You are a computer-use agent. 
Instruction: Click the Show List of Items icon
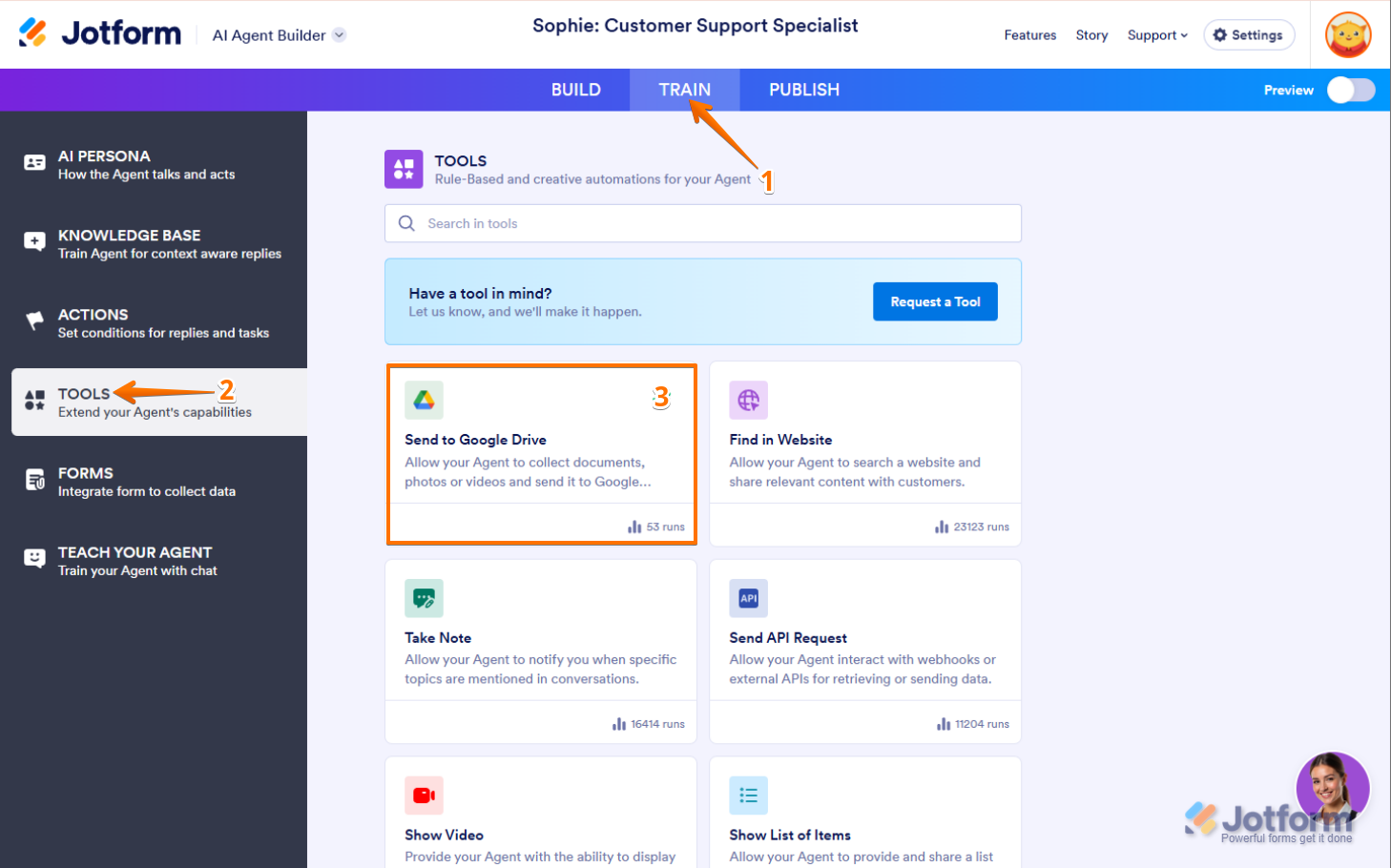coord(748,796)
